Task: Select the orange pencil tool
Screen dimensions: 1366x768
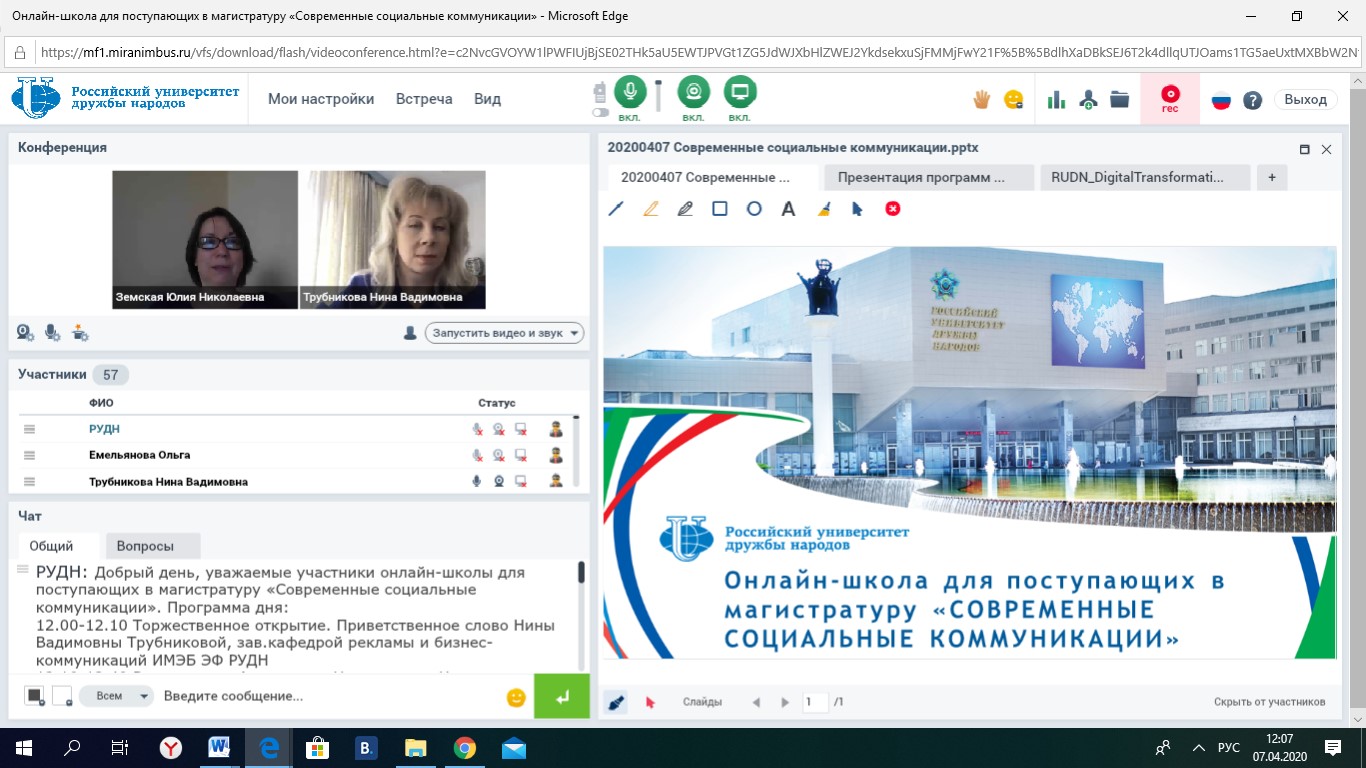Action: click(651, 209)
